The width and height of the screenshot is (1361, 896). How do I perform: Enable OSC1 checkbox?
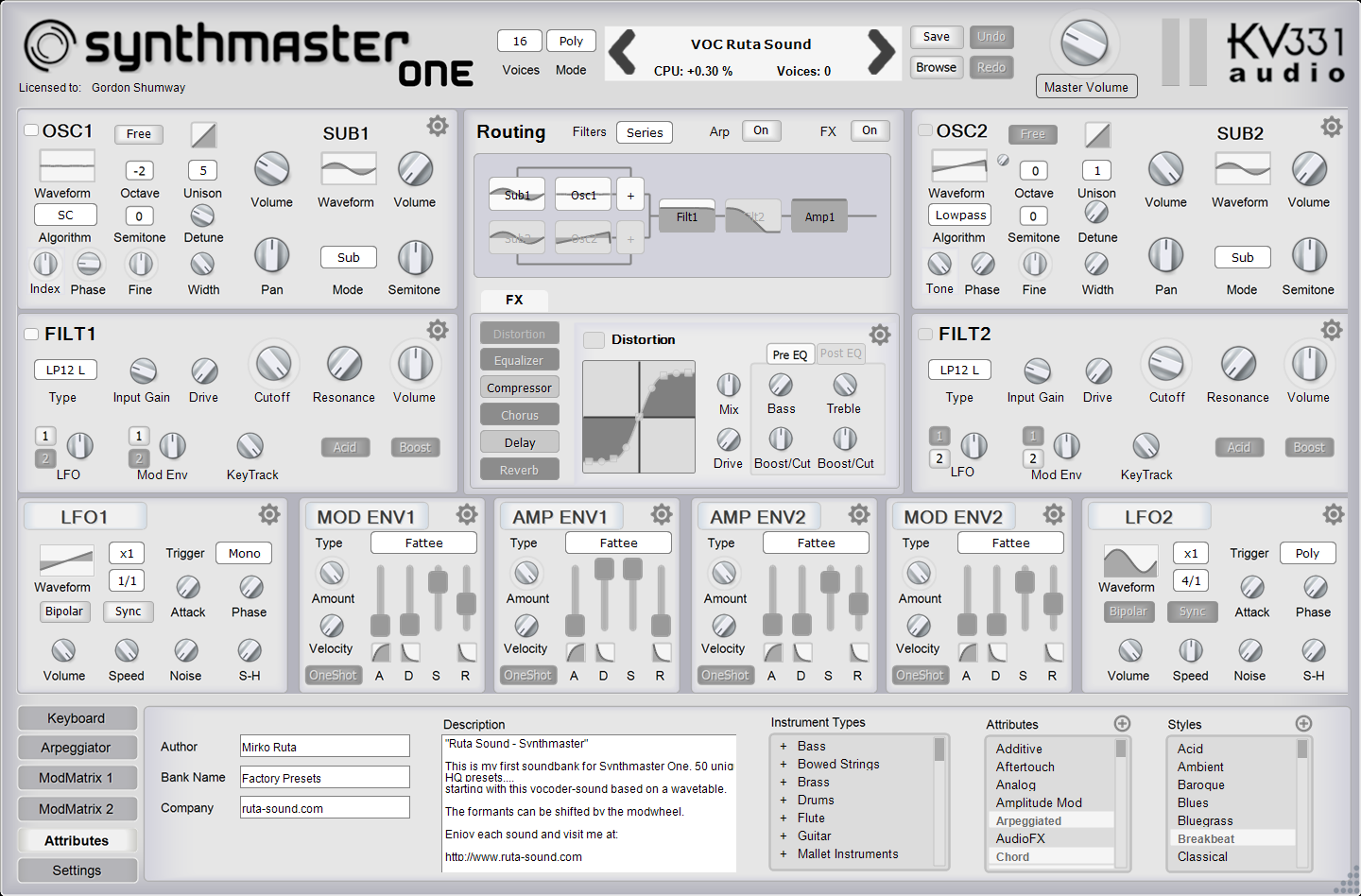point(31,130)
